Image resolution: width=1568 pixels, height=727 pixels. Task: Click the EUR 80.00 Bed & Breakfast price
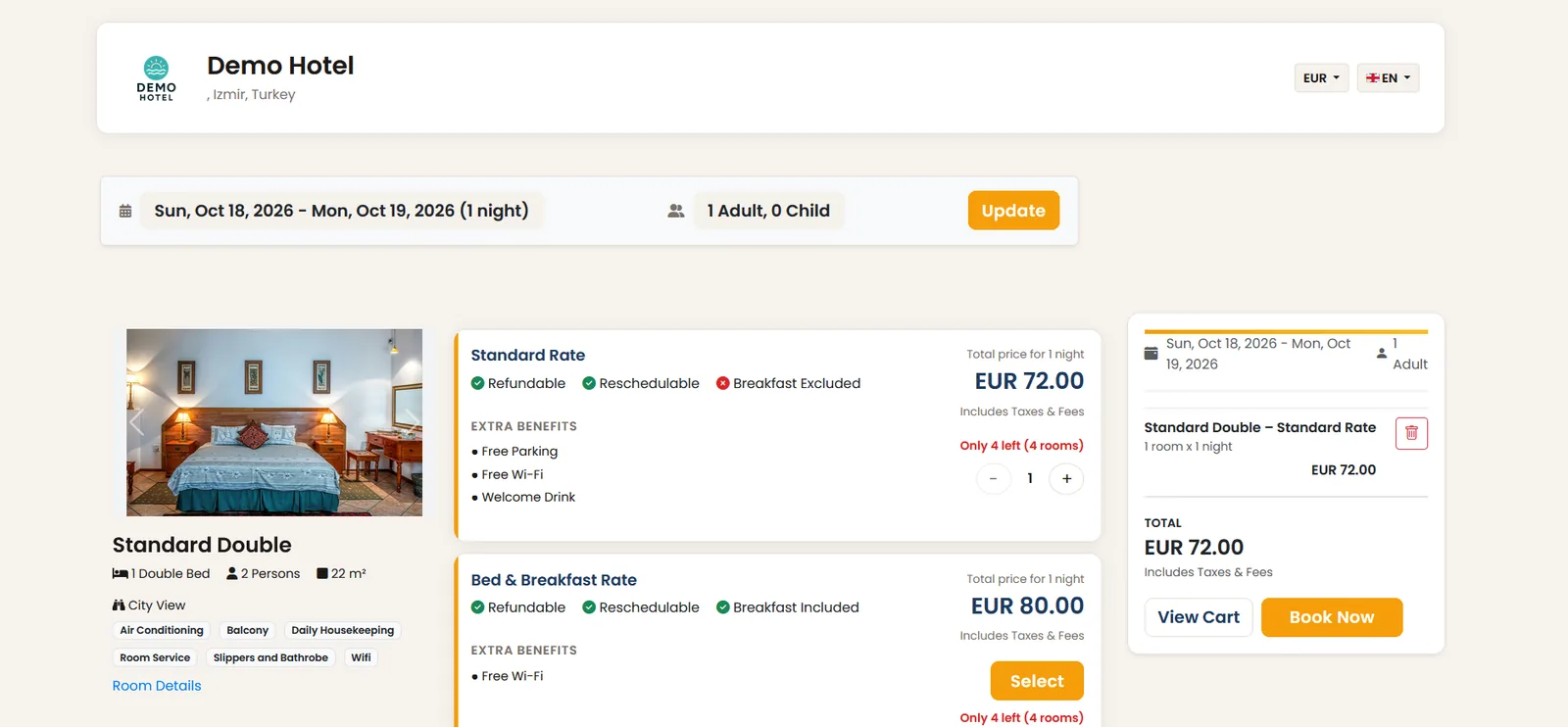[x=1027, y=606]
